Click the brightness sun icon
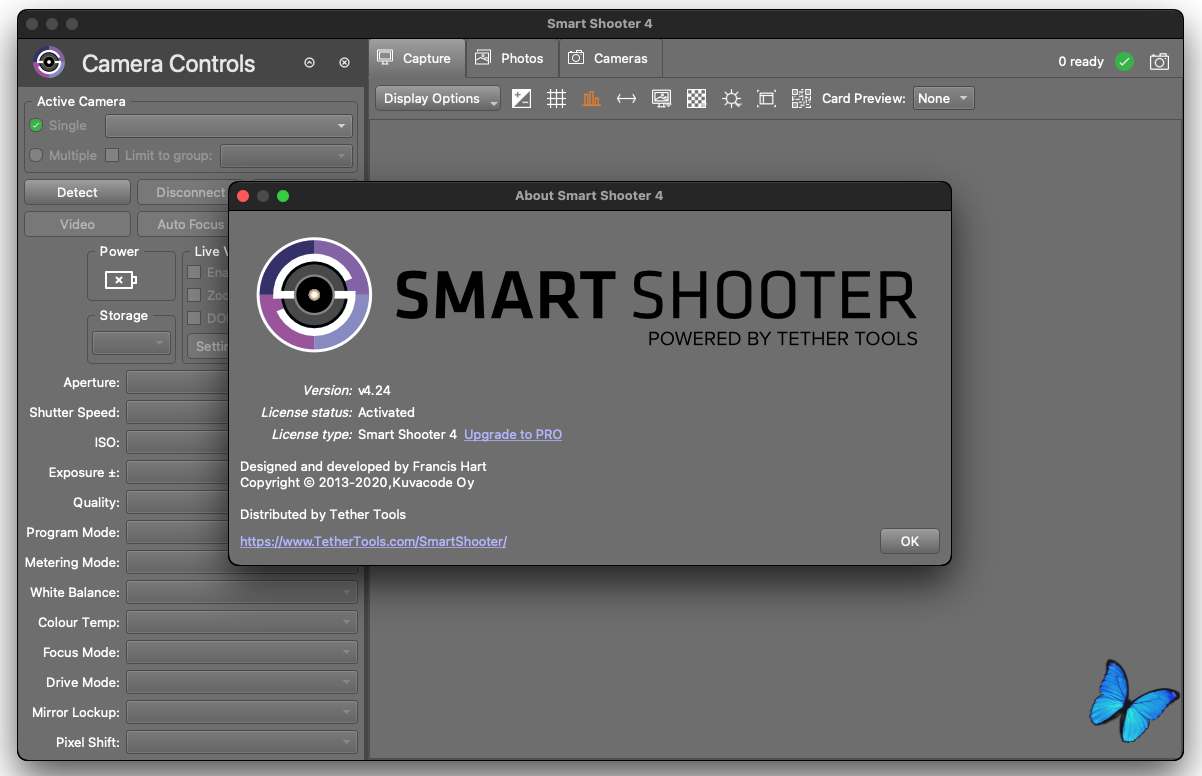1202x776 pixels. coord(732,98)
